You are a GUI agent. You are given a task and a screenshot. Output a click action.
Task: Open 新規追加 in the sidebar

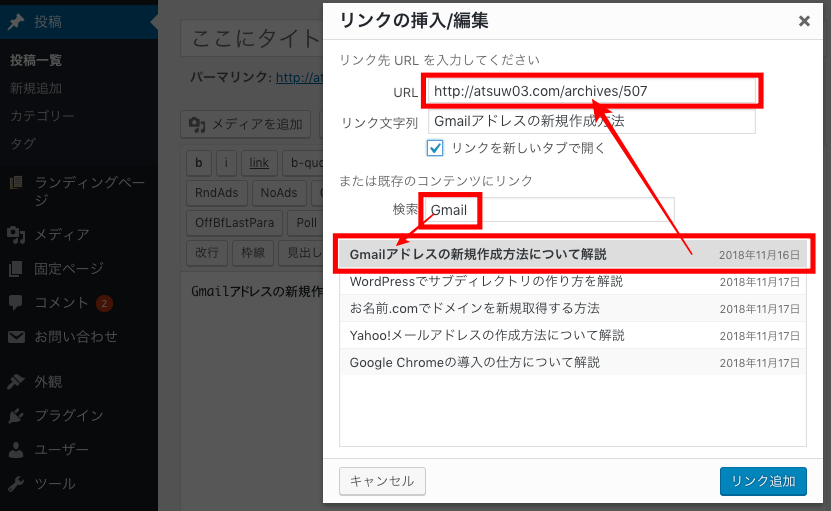36,88
